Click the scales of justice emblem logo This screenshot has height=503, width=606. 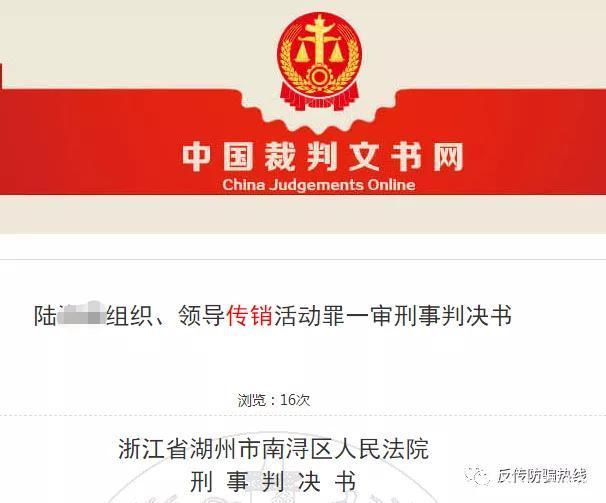(x=319, y=61)
